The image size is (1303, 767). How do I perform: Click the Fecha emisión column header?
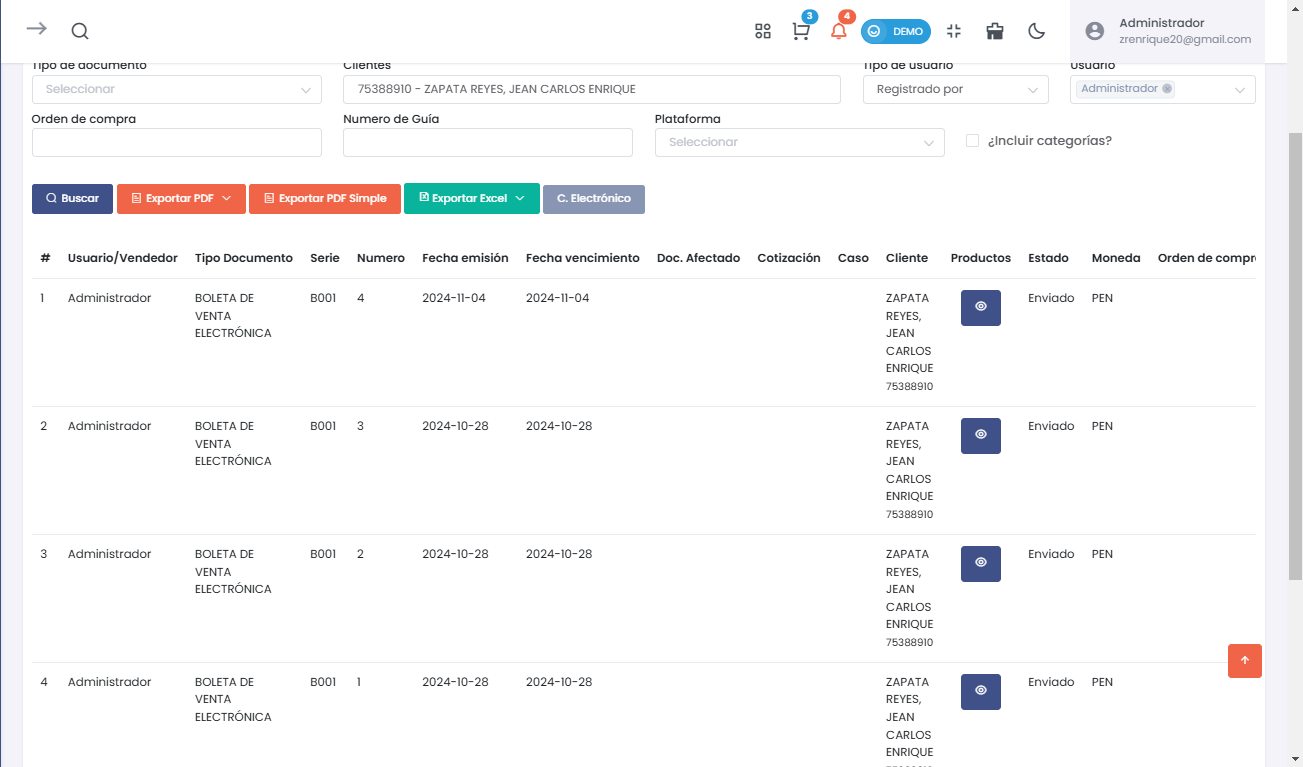[465, 258]
